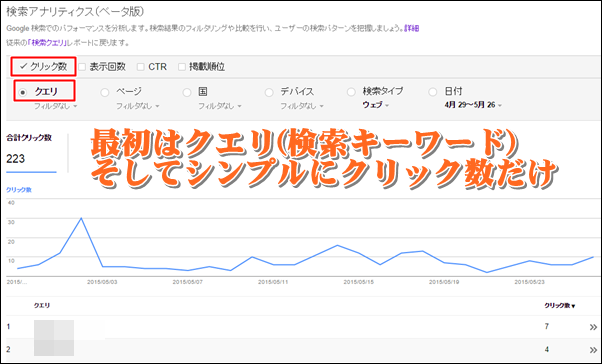
Task: Enable the 掲載順位 checkbox
Action: tap(182, 67)
